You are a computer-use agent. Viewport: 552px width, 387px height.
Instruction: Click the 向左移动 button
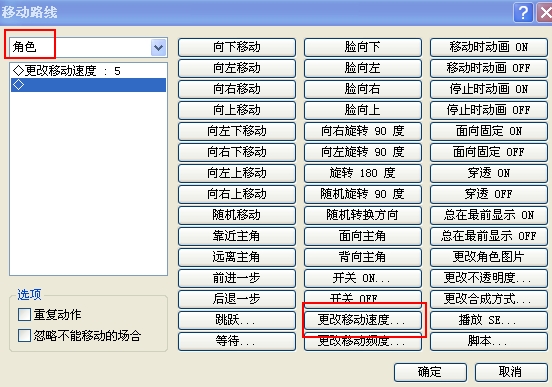click(x=237, y=68)
